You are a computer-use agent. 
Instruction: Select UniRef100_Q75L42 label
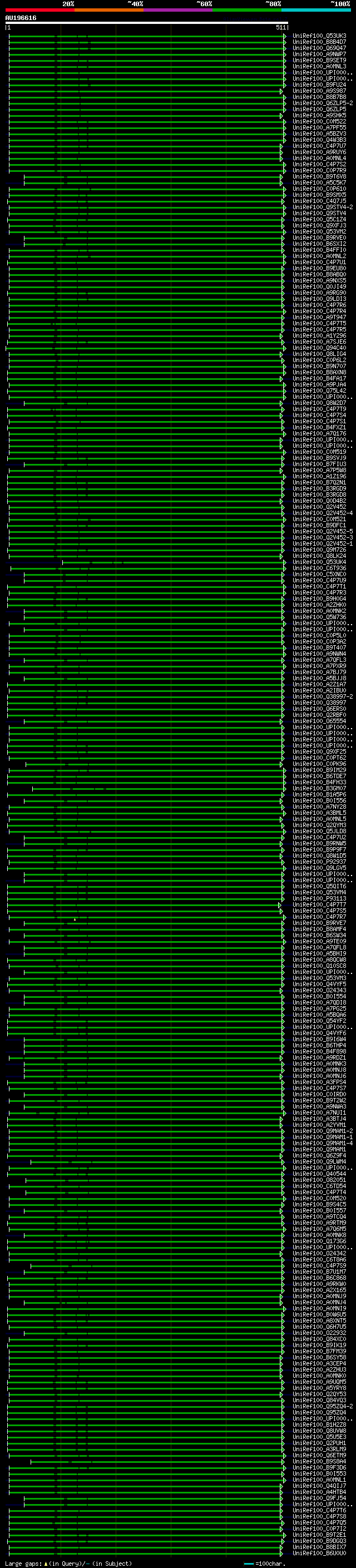click(319, 391)
